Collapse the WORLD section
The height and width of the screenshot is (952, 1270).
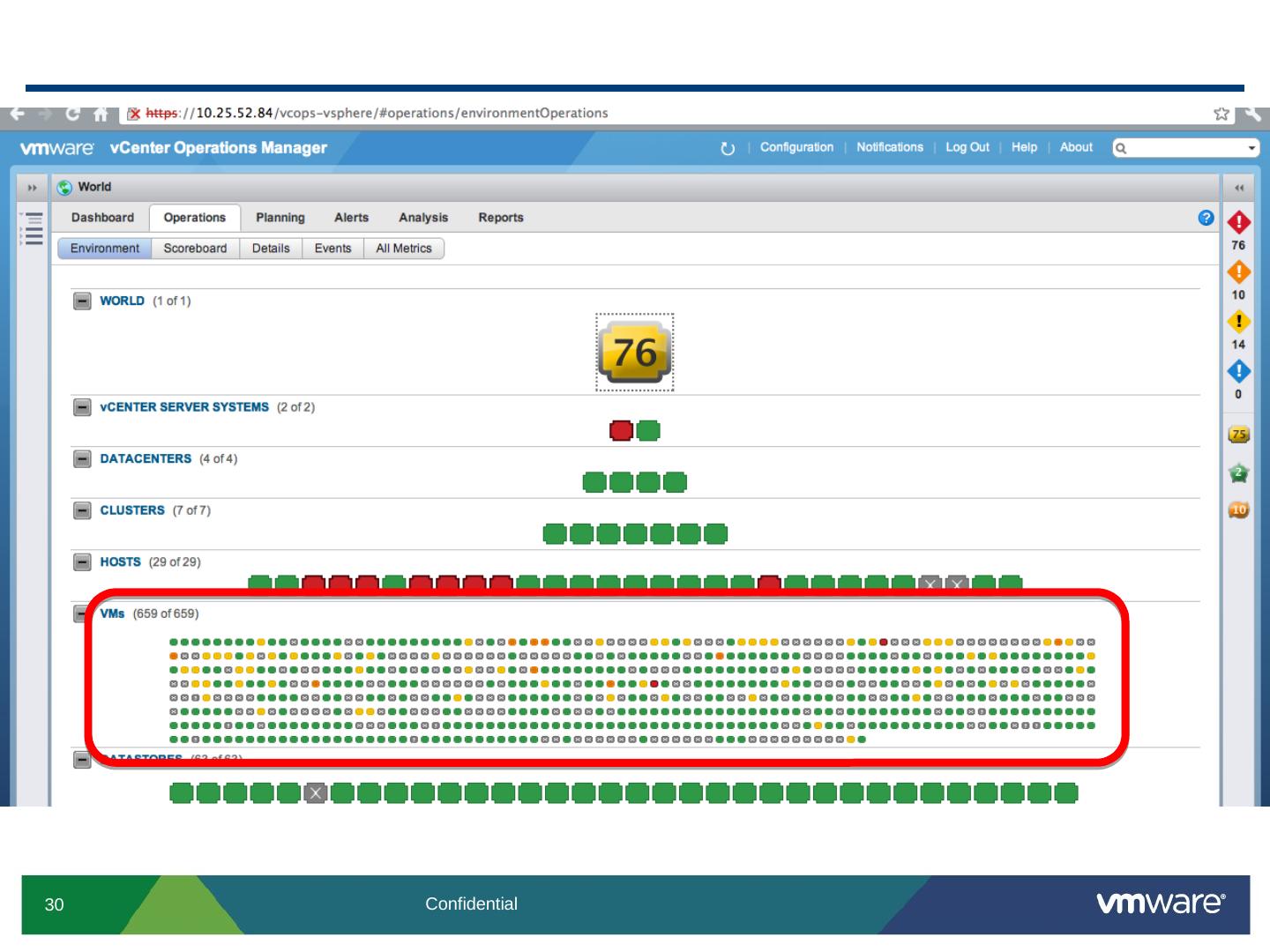click(x=82, y=301)
